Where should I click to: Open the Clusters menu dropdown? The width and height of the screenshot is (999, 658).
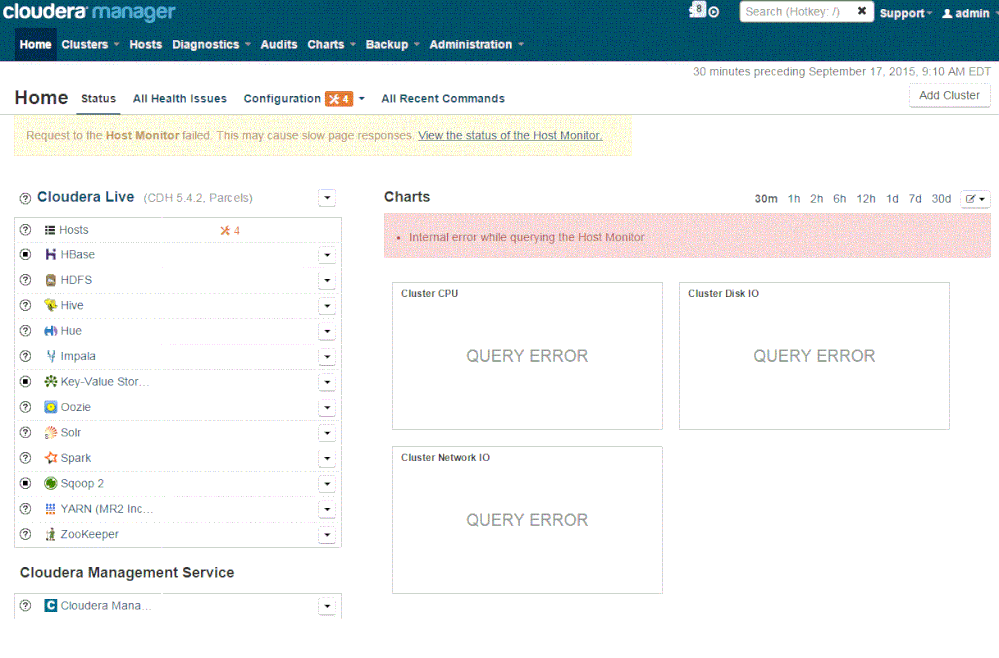click(x=90, y=44)
